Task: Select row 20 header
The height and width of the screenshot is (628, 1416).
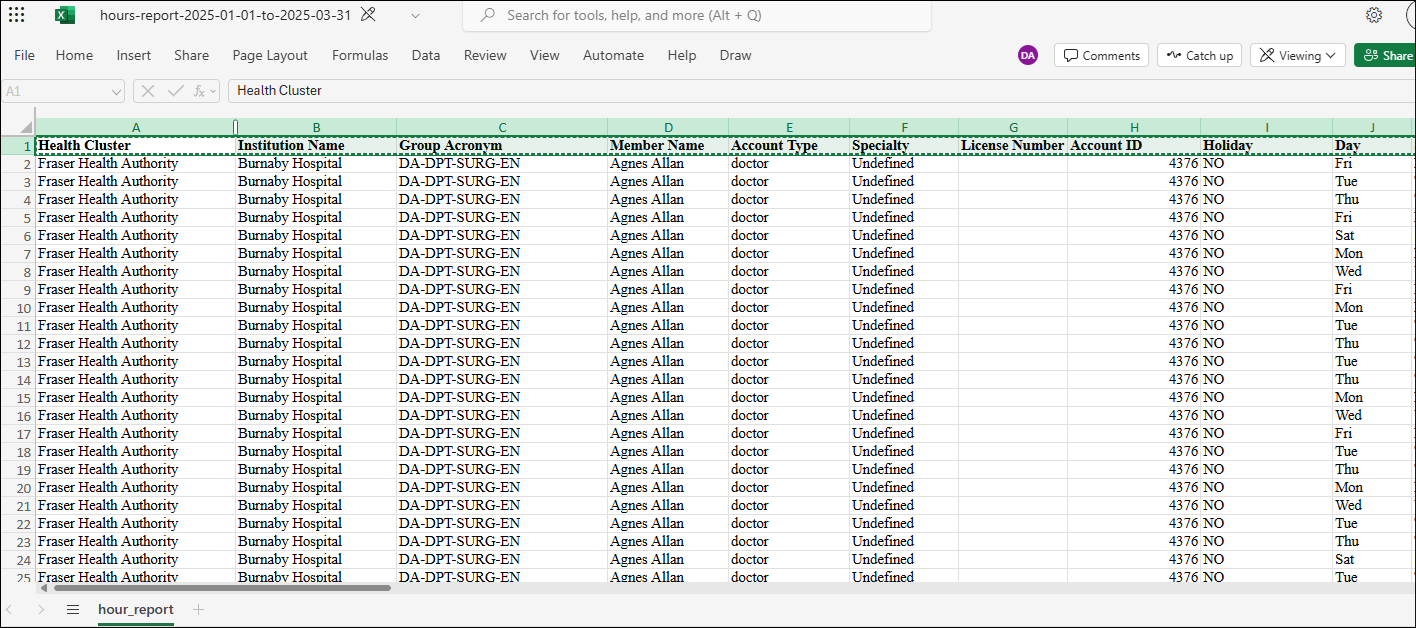Action: pyautogui.click(x=17, y=487)
